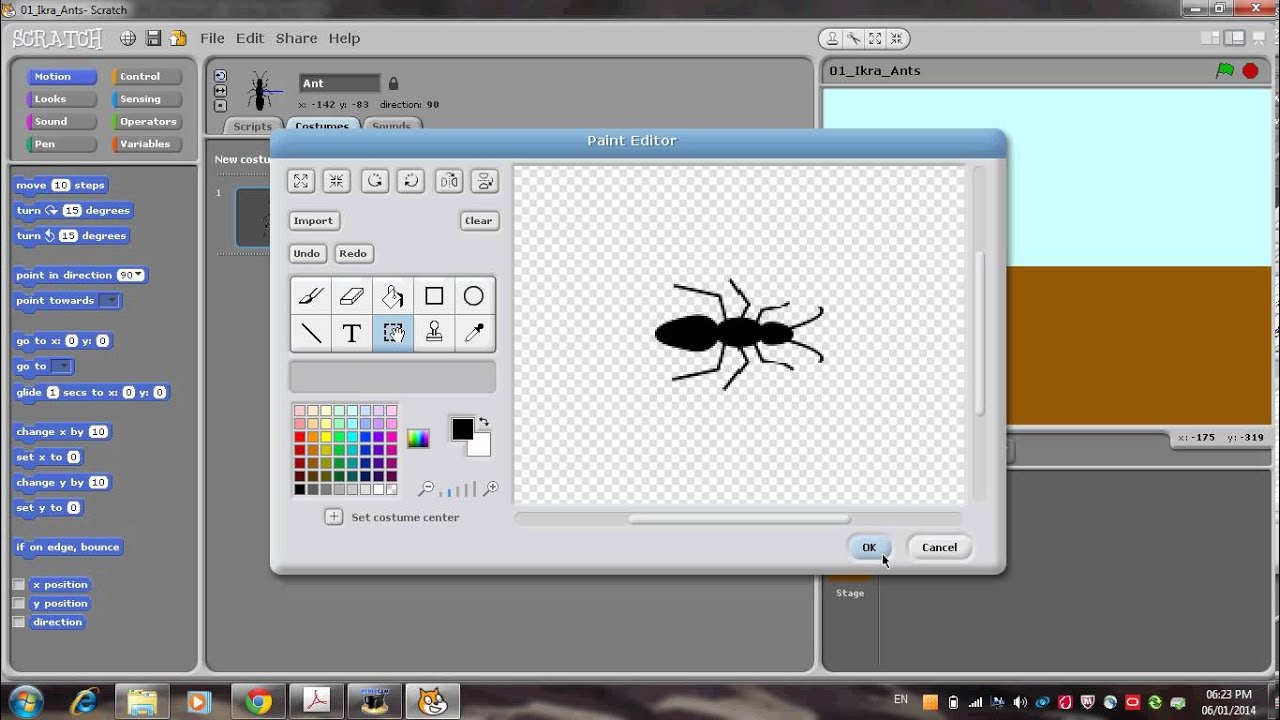Click the Shrink image icon in Paint Editor

[x=337, y=181]
